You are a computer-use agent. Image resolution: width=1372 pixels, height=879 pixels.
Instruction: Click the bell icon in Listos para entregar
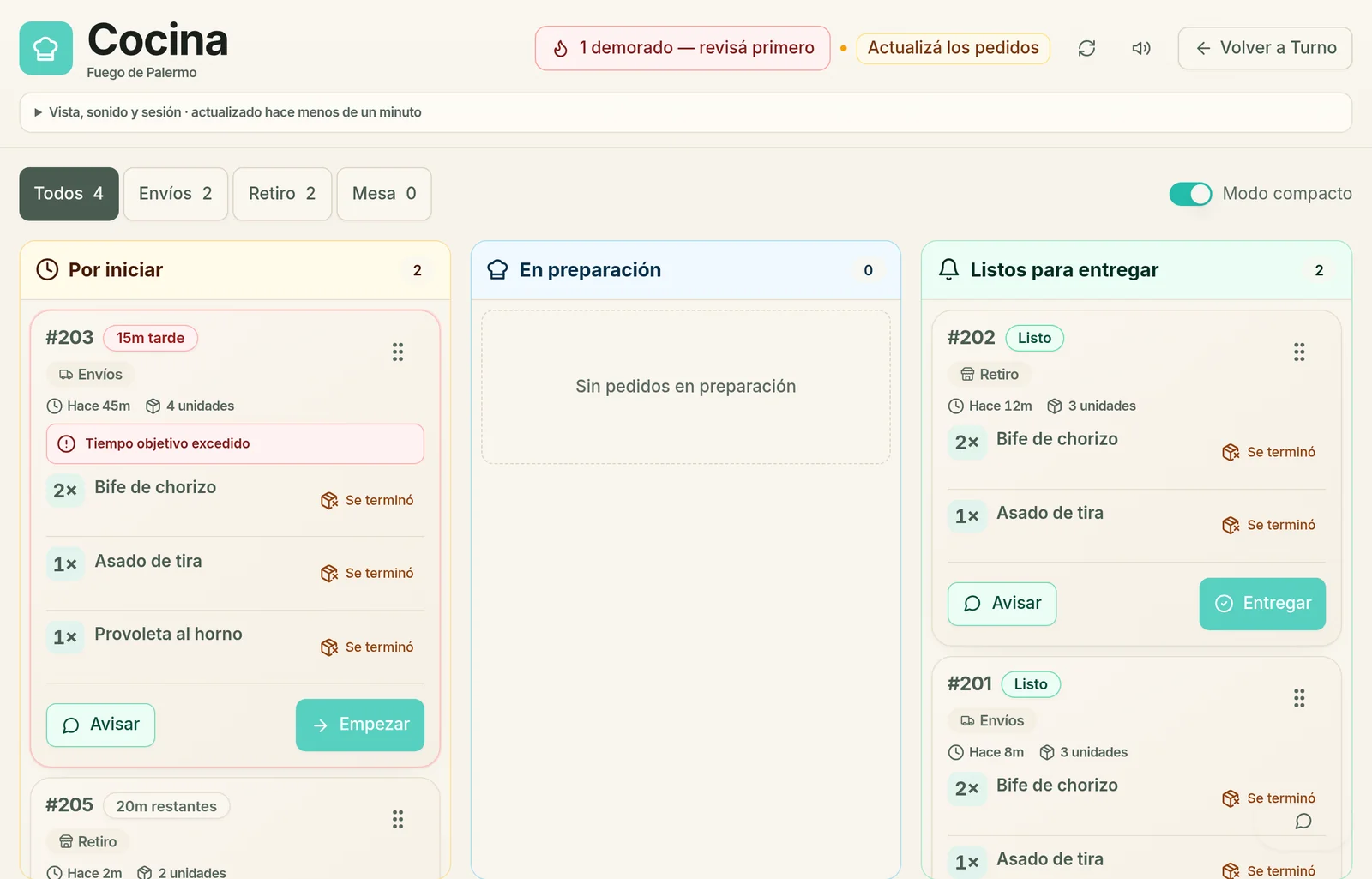[948, 269]
